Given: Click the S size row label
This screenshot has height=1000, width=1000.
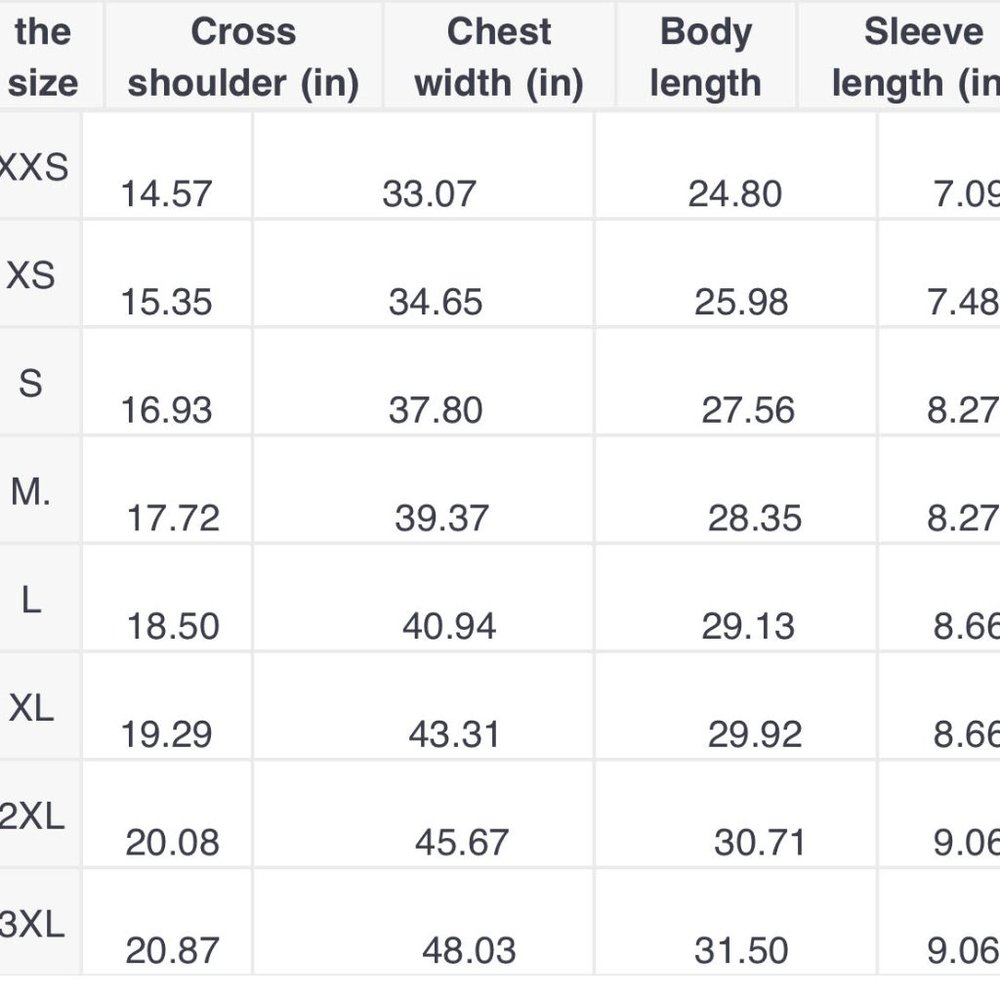Looking at the screenshot, I should click(x=31, y=384).
